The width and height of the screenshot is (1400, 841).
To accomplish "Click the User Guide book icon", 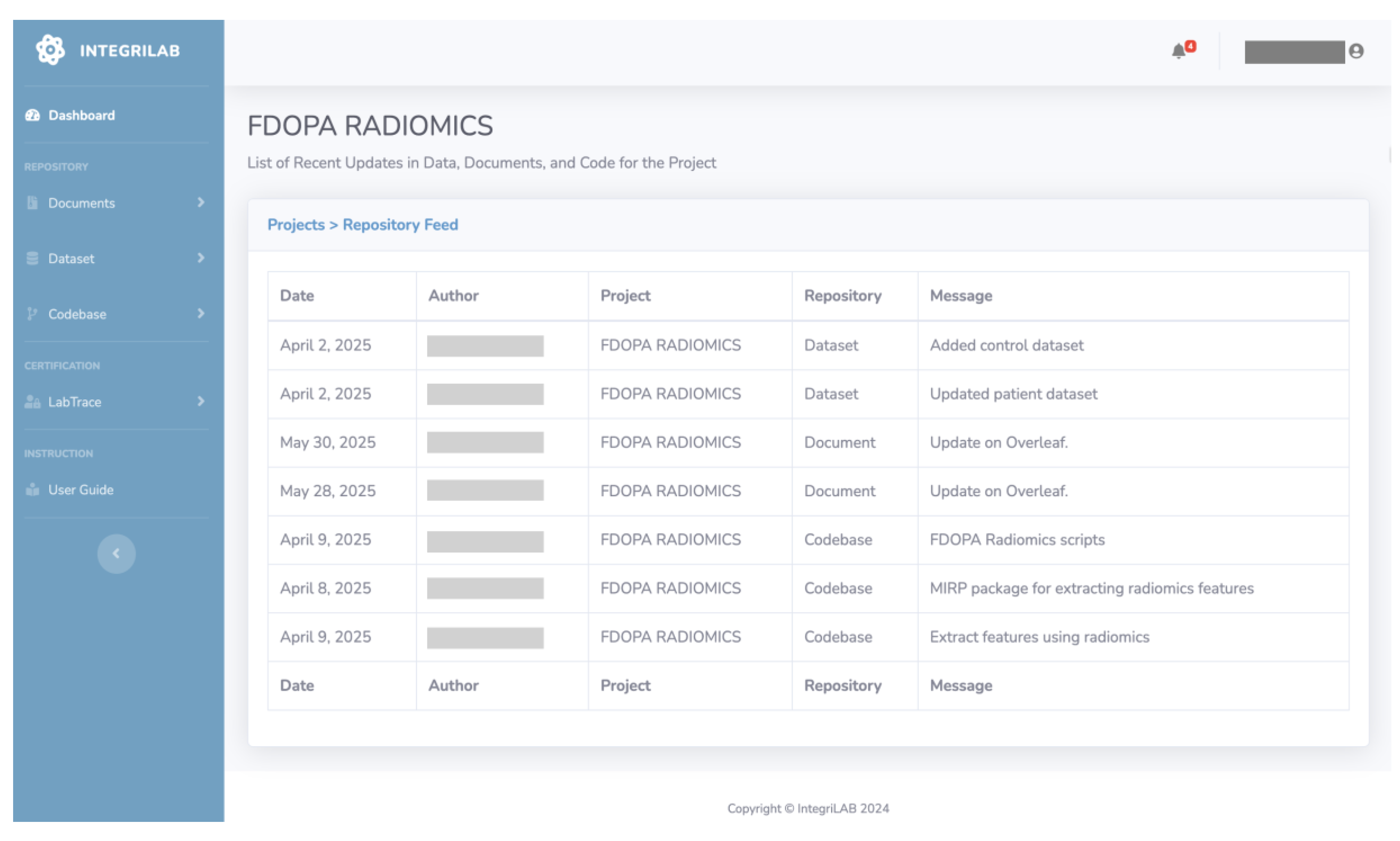I will 32,489.
